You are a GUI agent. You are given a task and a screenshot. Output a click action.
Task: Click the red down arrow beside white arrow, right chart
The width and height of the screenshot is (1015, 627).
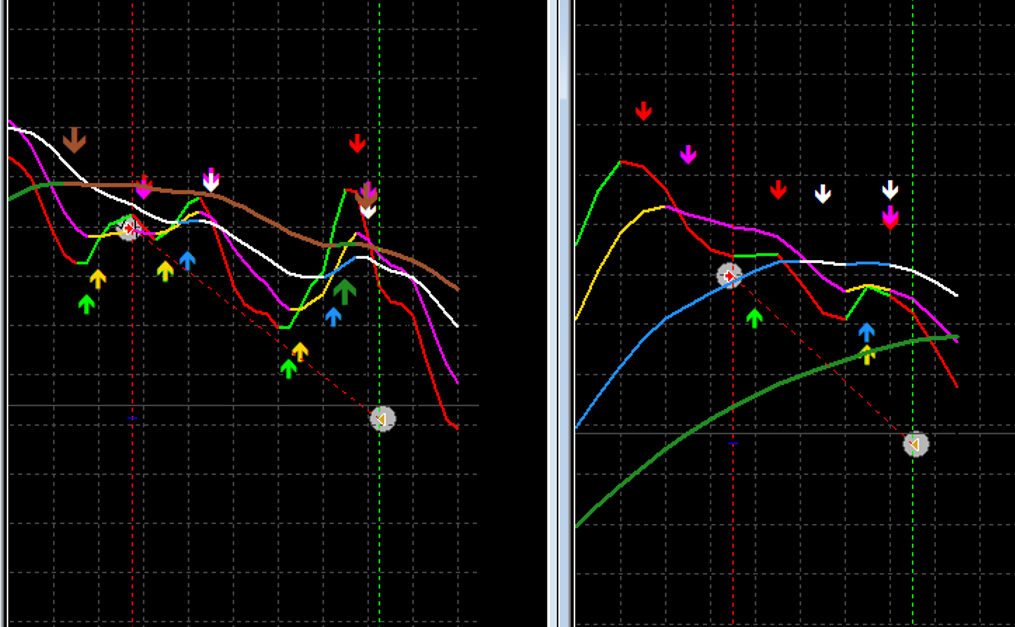coord(778,190)
